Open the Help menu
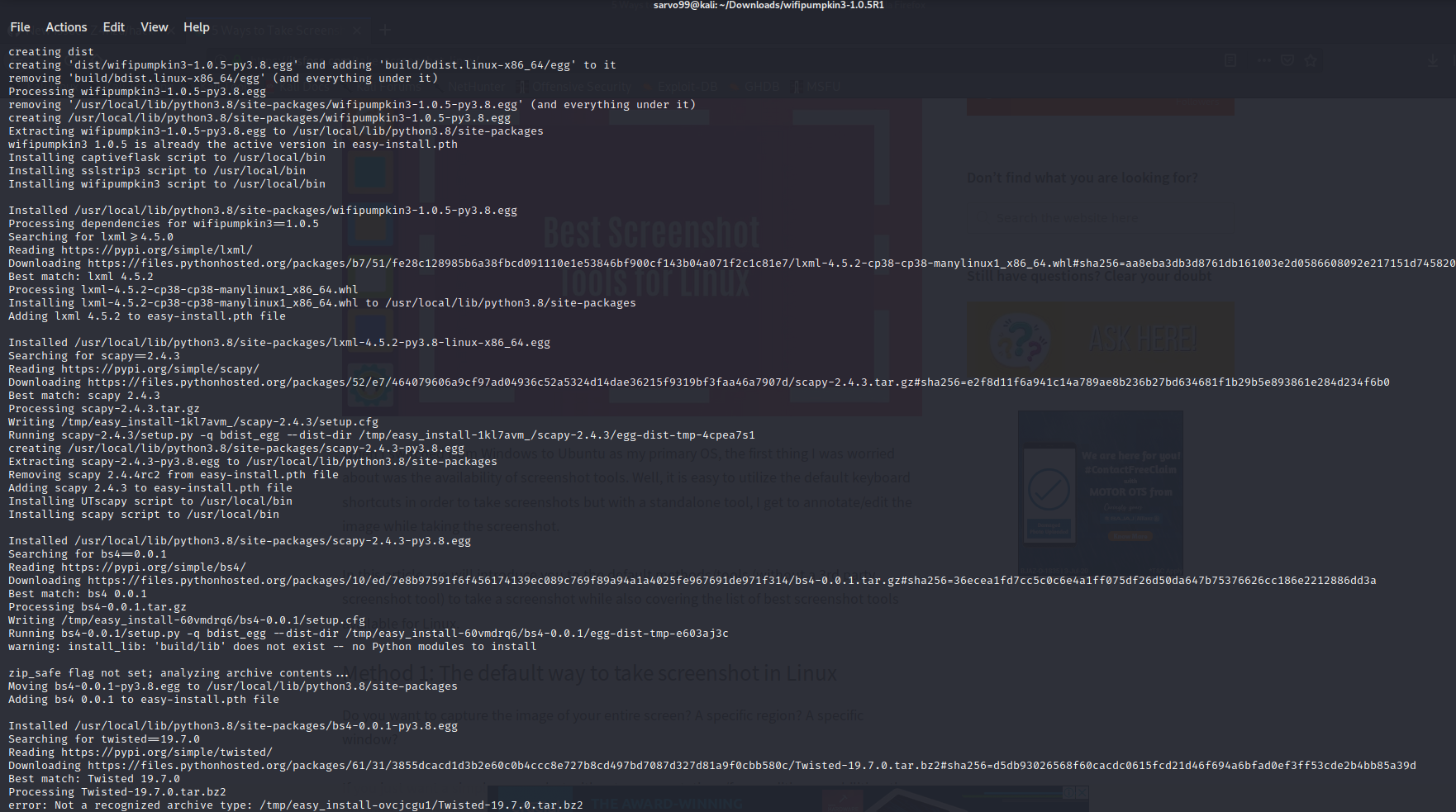This screenshot has width=1456, height=812. click(196, 27)
